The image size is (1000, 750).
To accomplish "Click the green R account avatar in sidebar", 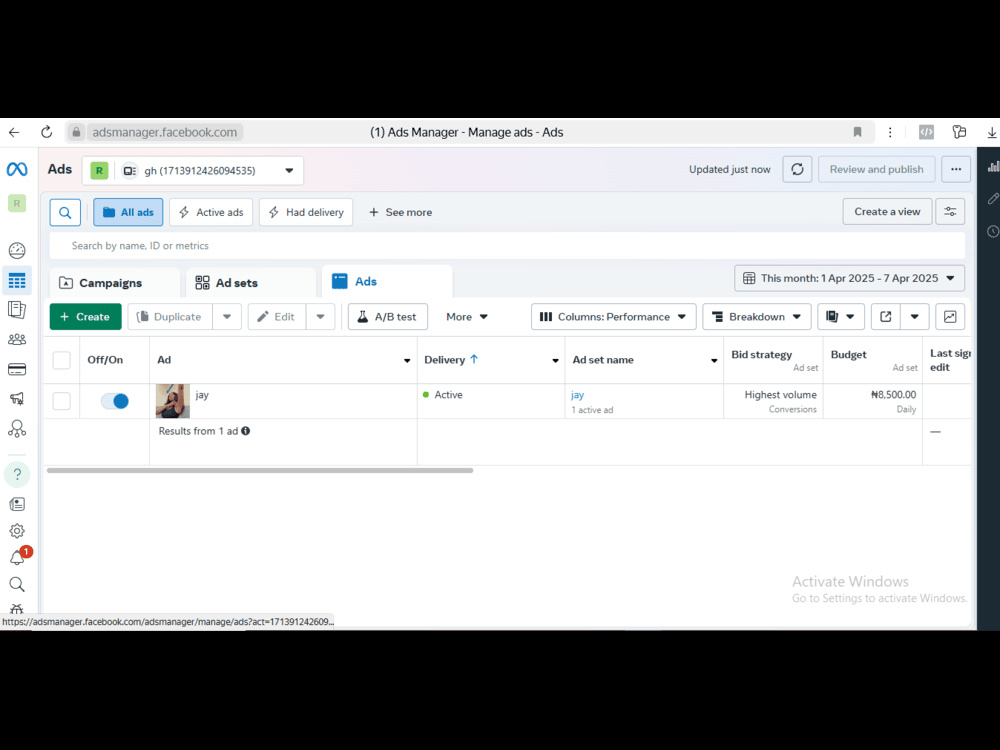I will [x=17, y=203].
